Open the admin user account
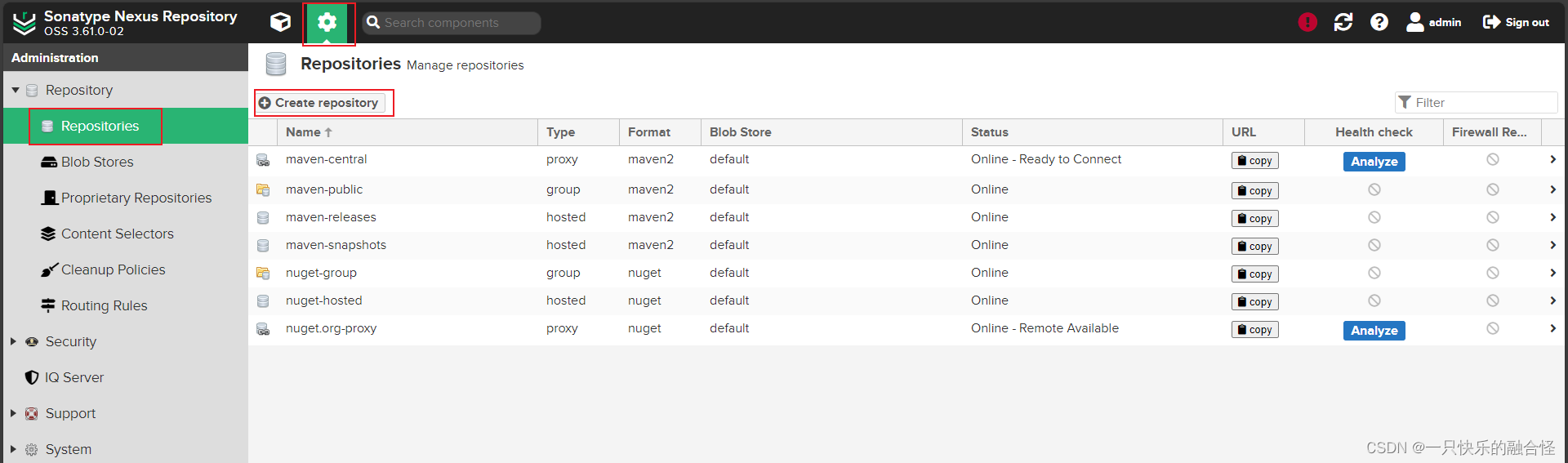The width and height of the screenshot is (1568, 463). click(1434, 22)
